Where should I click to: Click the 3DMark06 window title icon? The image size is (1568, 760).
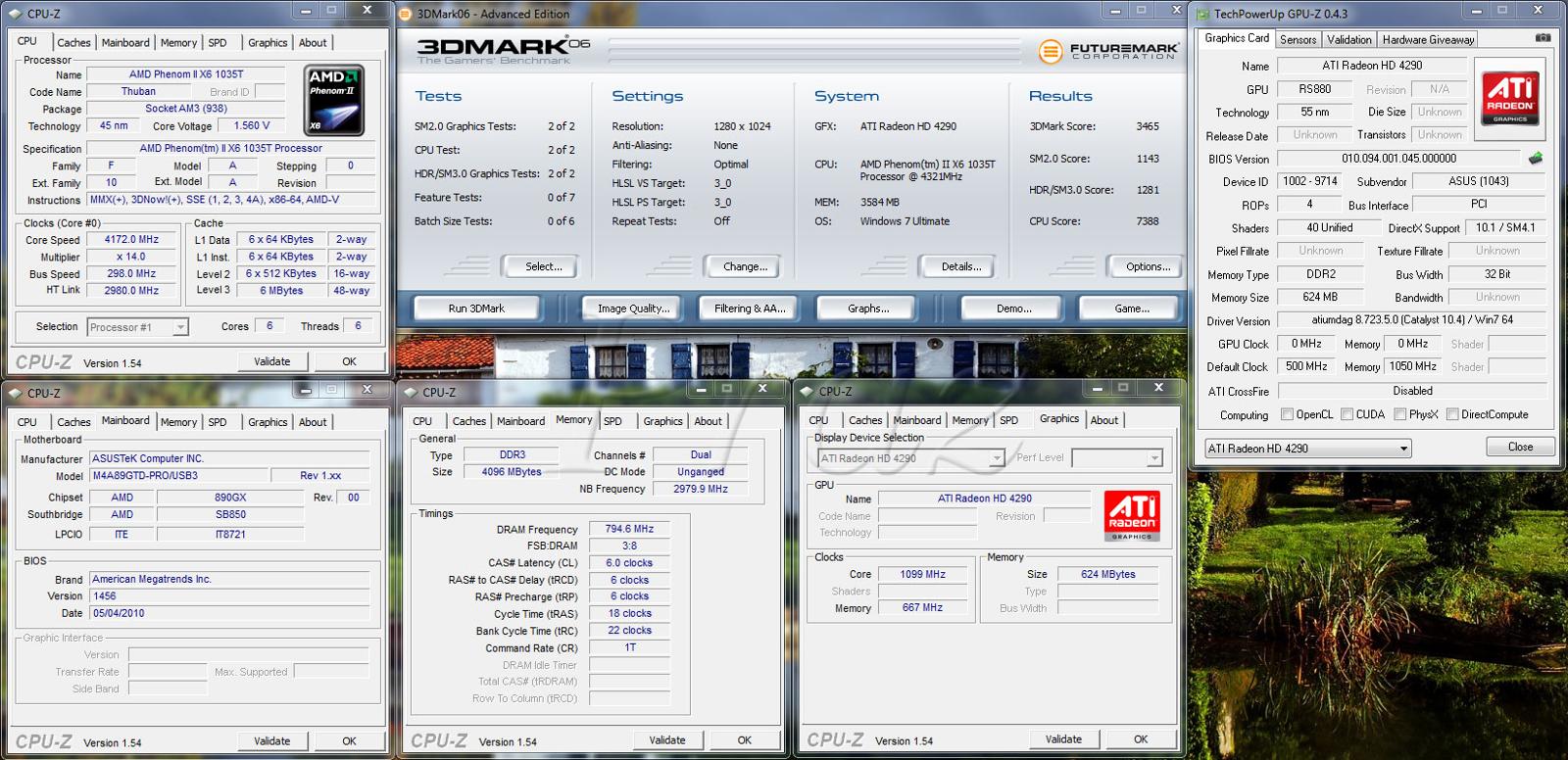tap(407, 14)
